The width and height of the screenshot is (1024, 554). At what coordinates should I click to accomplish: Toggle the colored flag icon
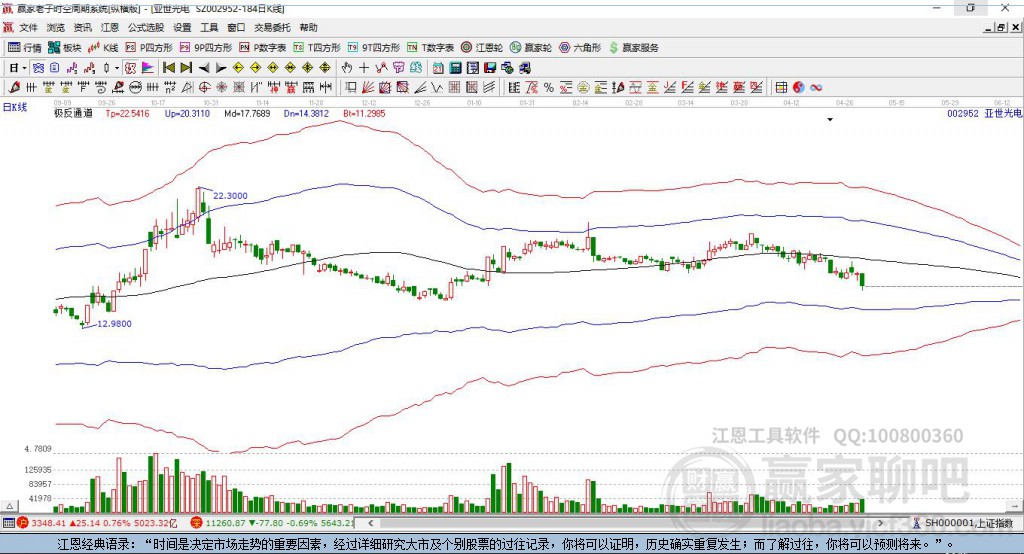coord(148,68)
